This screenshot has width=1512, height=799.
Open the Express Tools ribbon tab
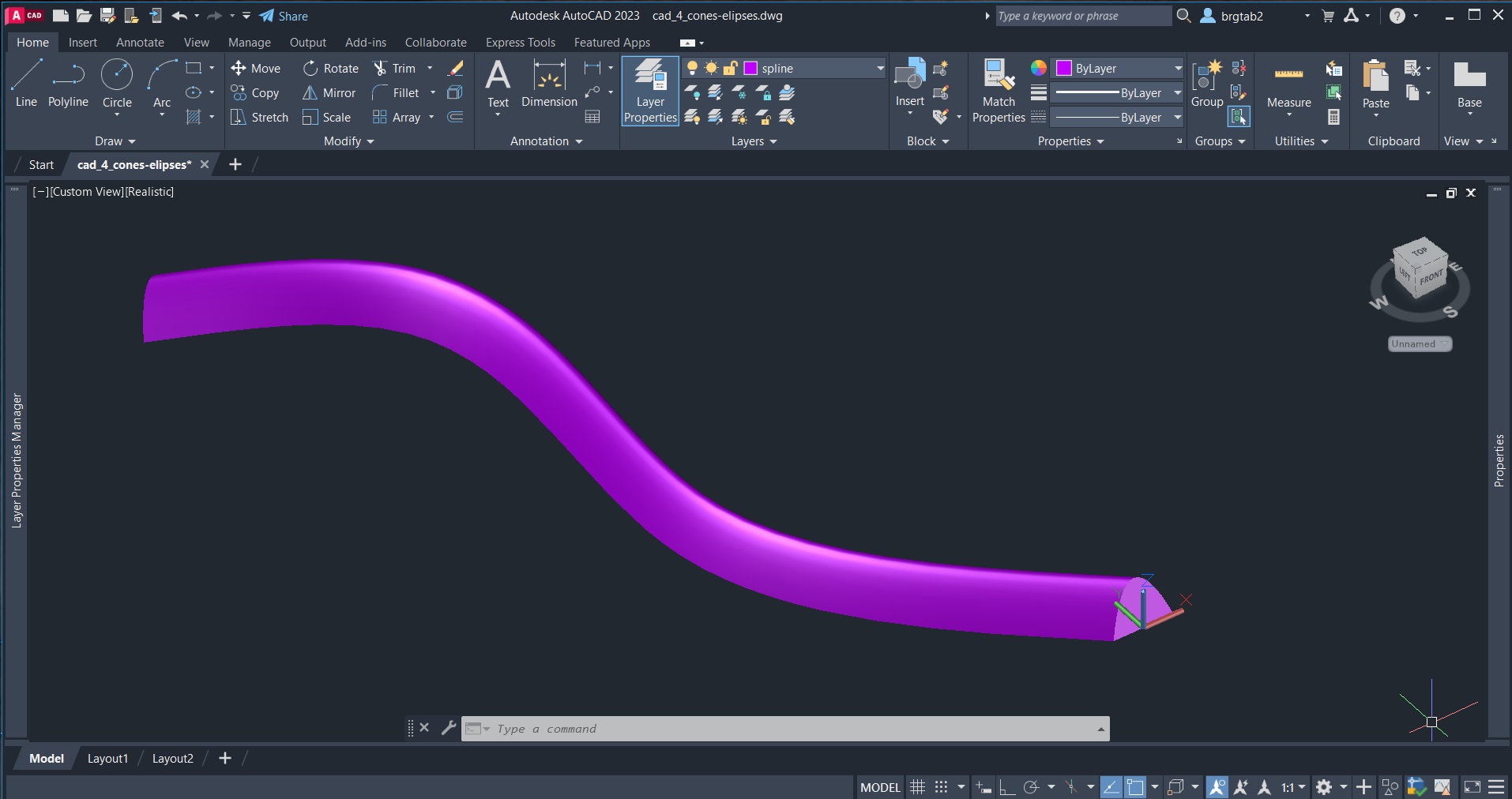[x=521, y=43]
